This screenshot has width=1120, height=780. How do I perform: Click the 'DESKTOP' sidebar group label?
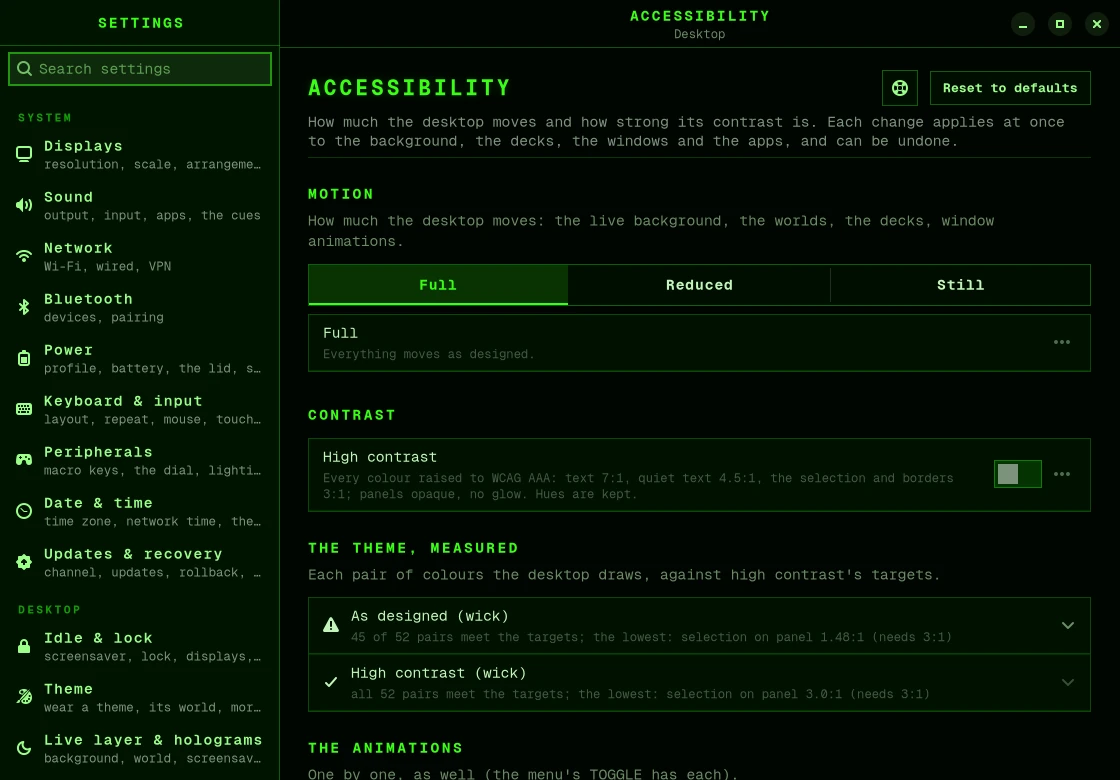tap(49, 610)
